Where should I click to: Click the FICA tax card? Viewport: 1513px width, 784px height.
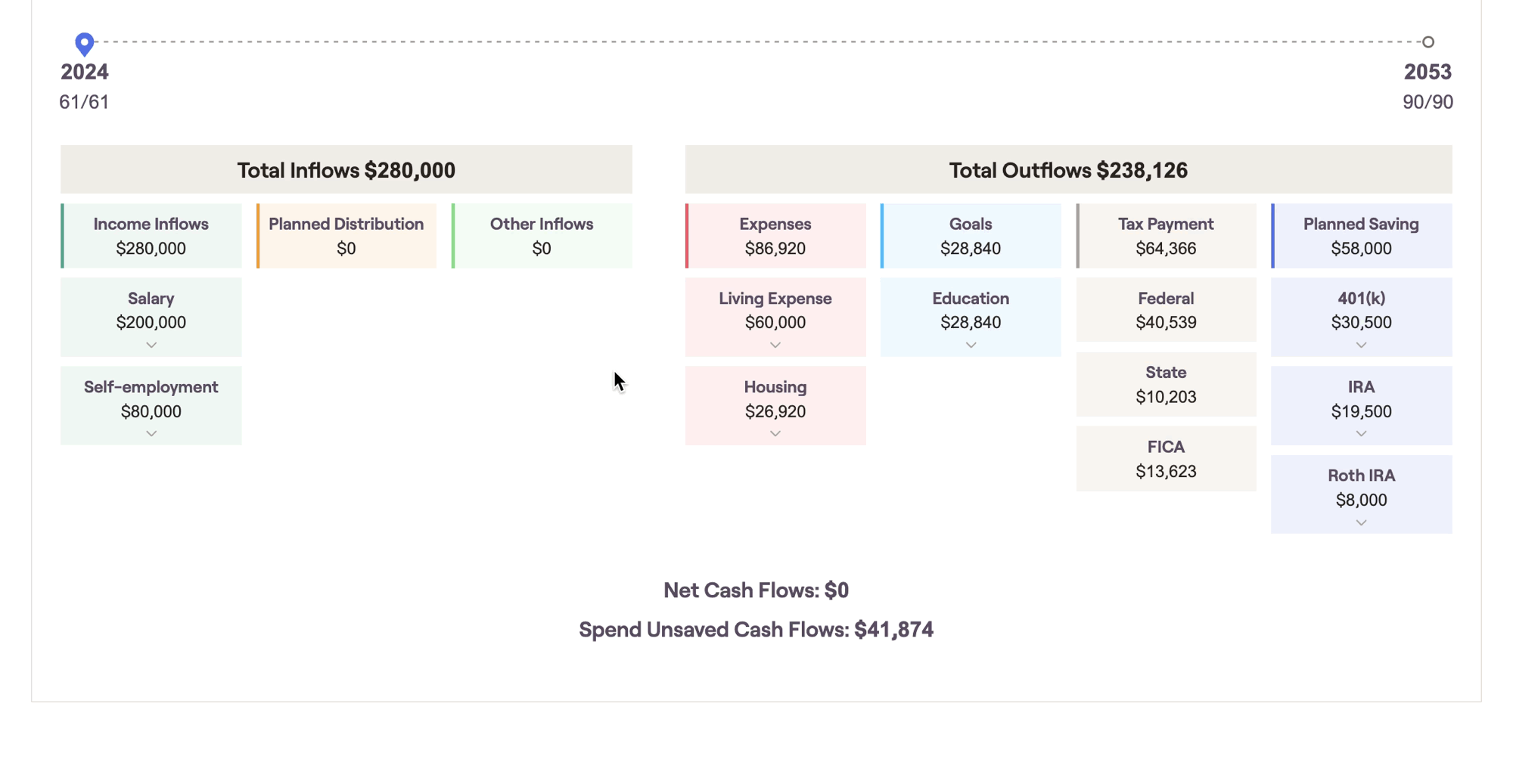click(1166, 459)
